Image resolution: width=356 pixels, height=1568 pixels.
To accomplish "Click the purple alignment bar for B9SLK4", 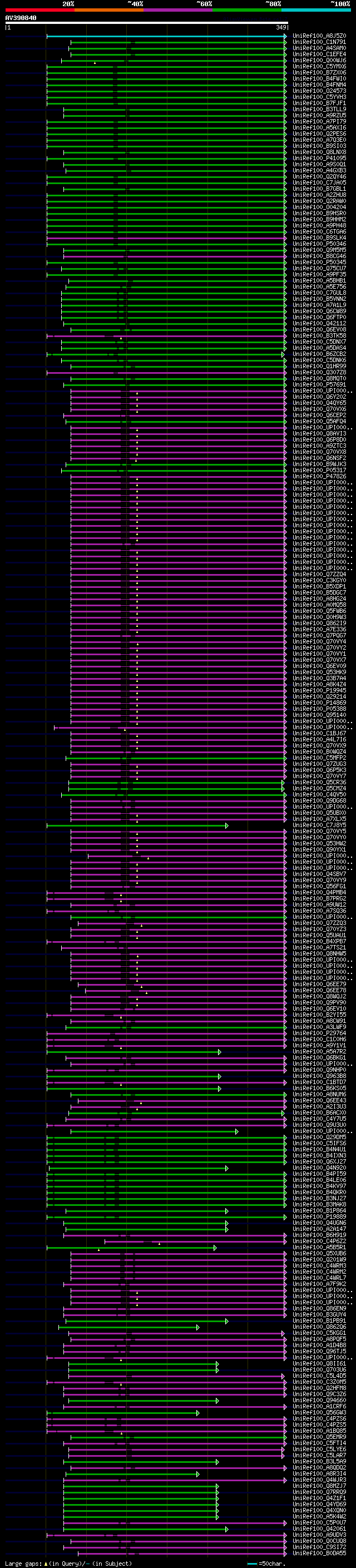I will pyautogui.click(x=166, y=238).
